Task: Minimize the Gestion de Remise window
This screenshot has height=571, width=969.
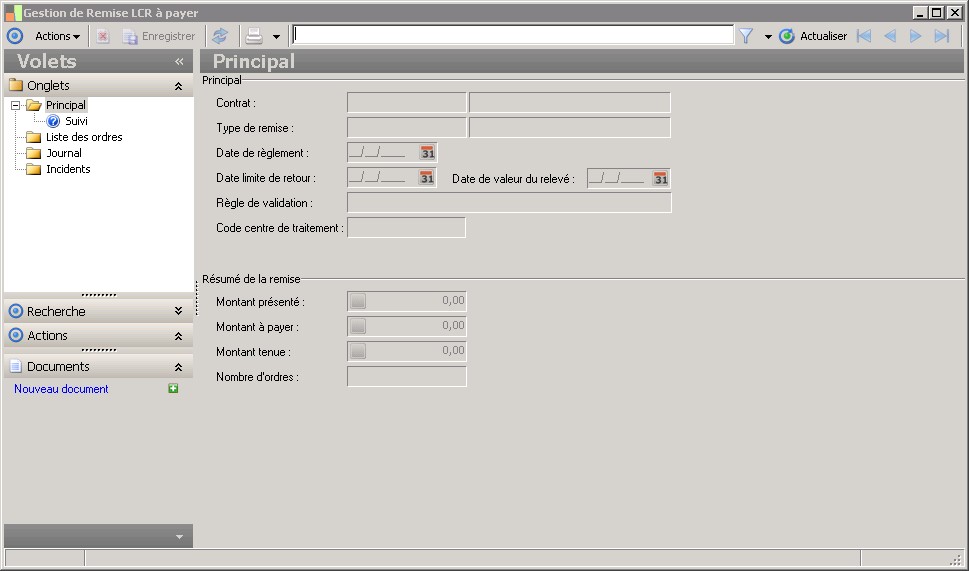Action: click(921, 12)
